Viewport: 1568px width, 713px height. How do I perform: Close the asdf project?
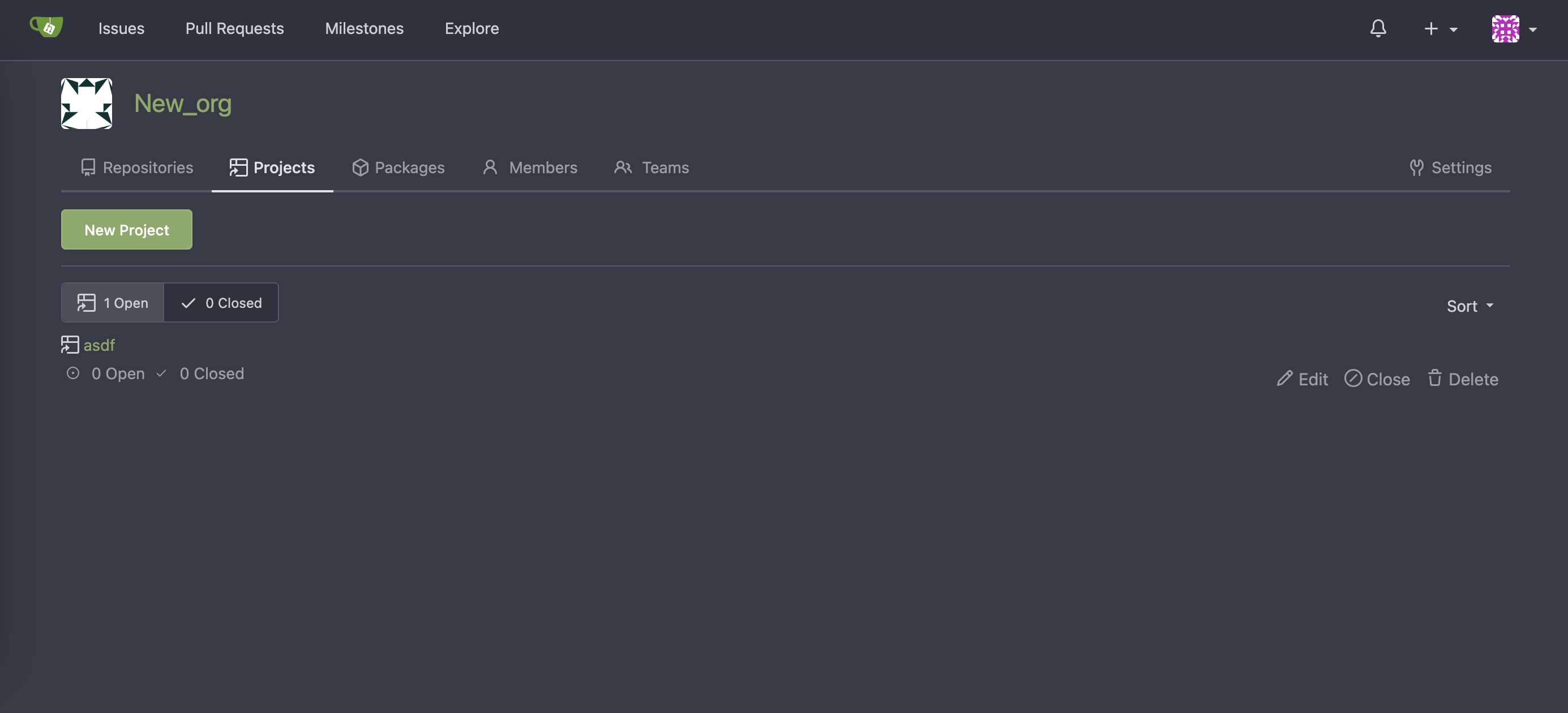tap(1377, 379)
